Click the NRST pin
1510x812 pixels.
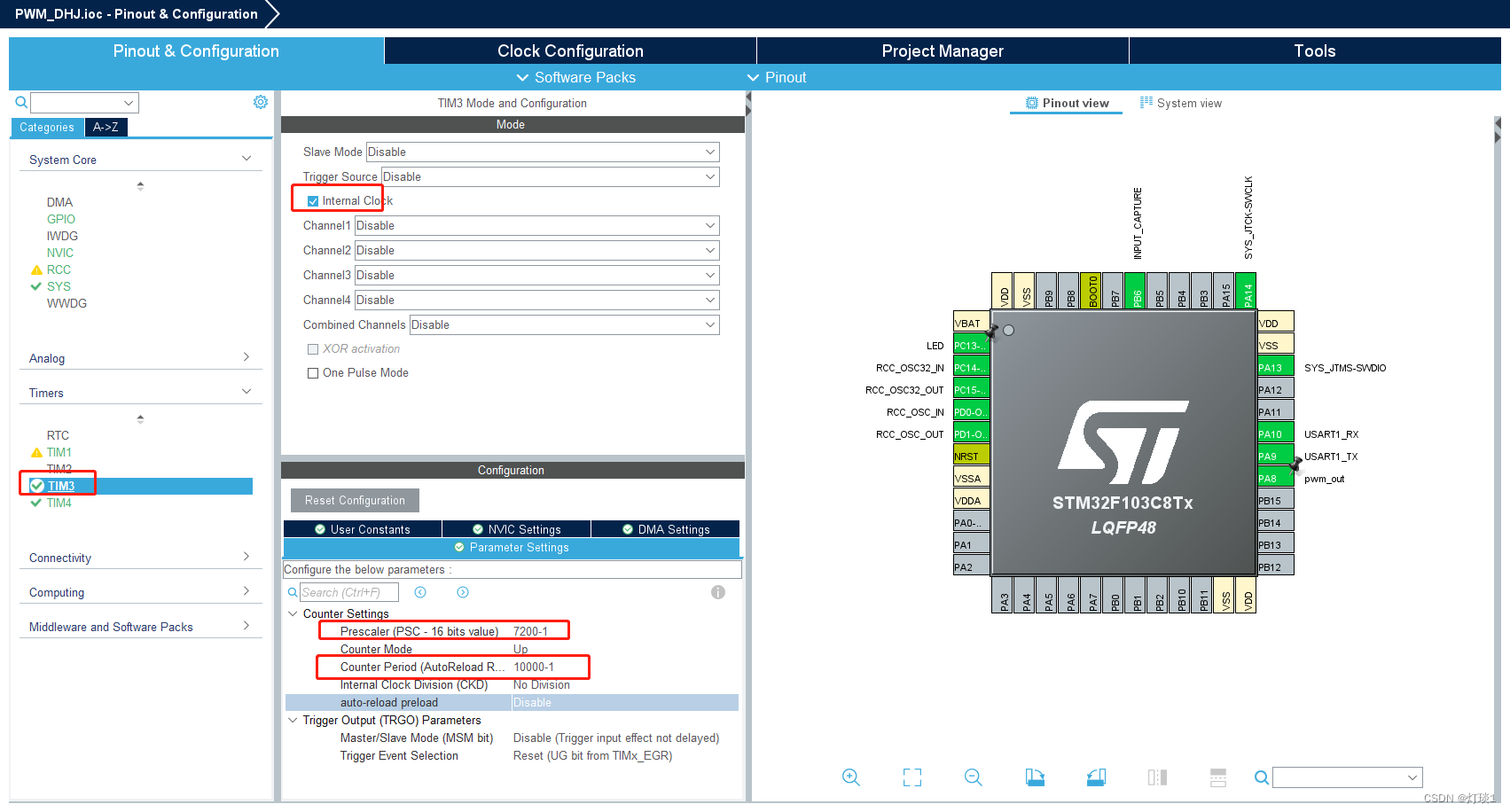(971, 457)
